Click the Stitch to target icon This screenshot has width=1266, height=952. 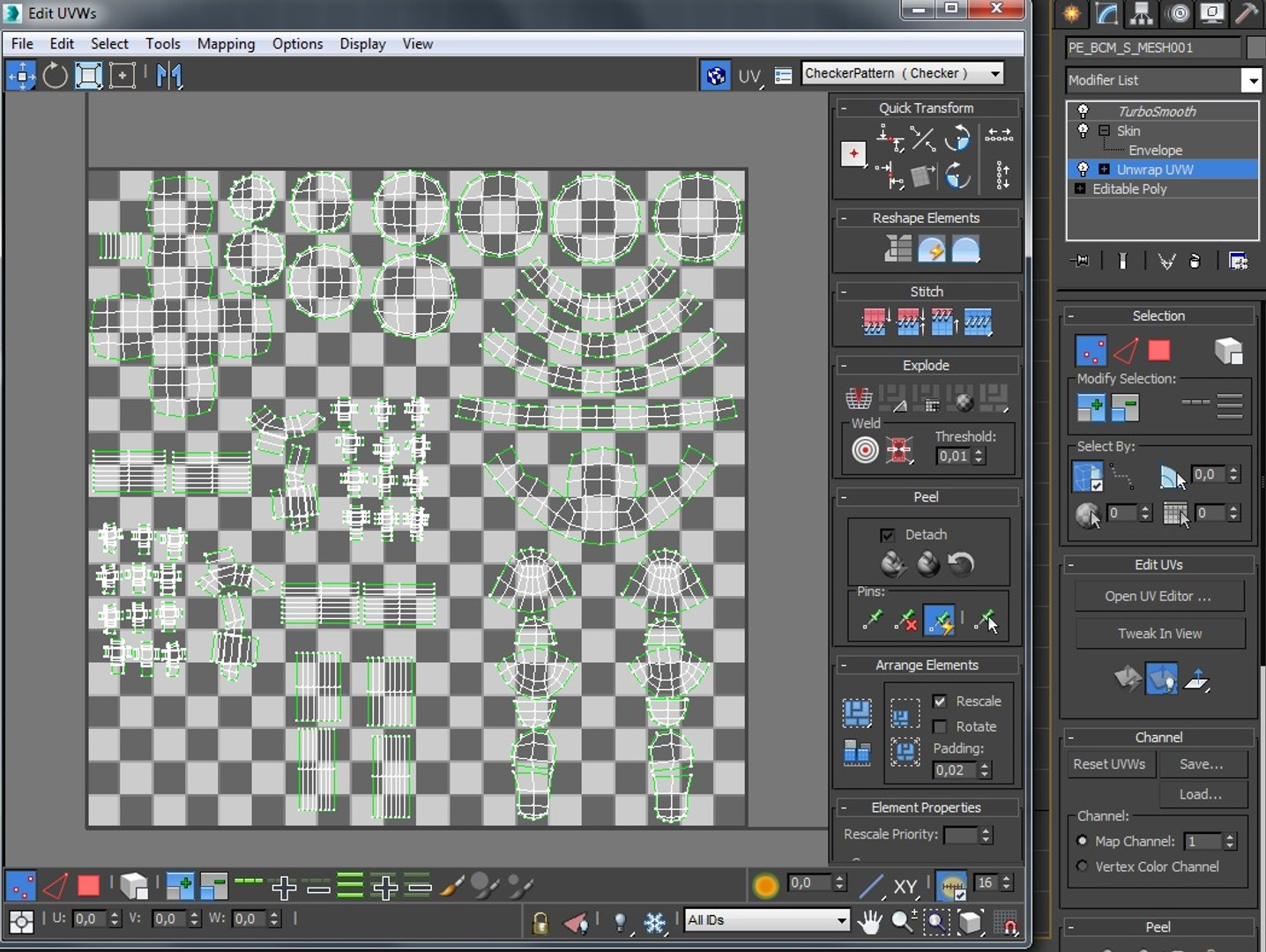pos(874,322)
